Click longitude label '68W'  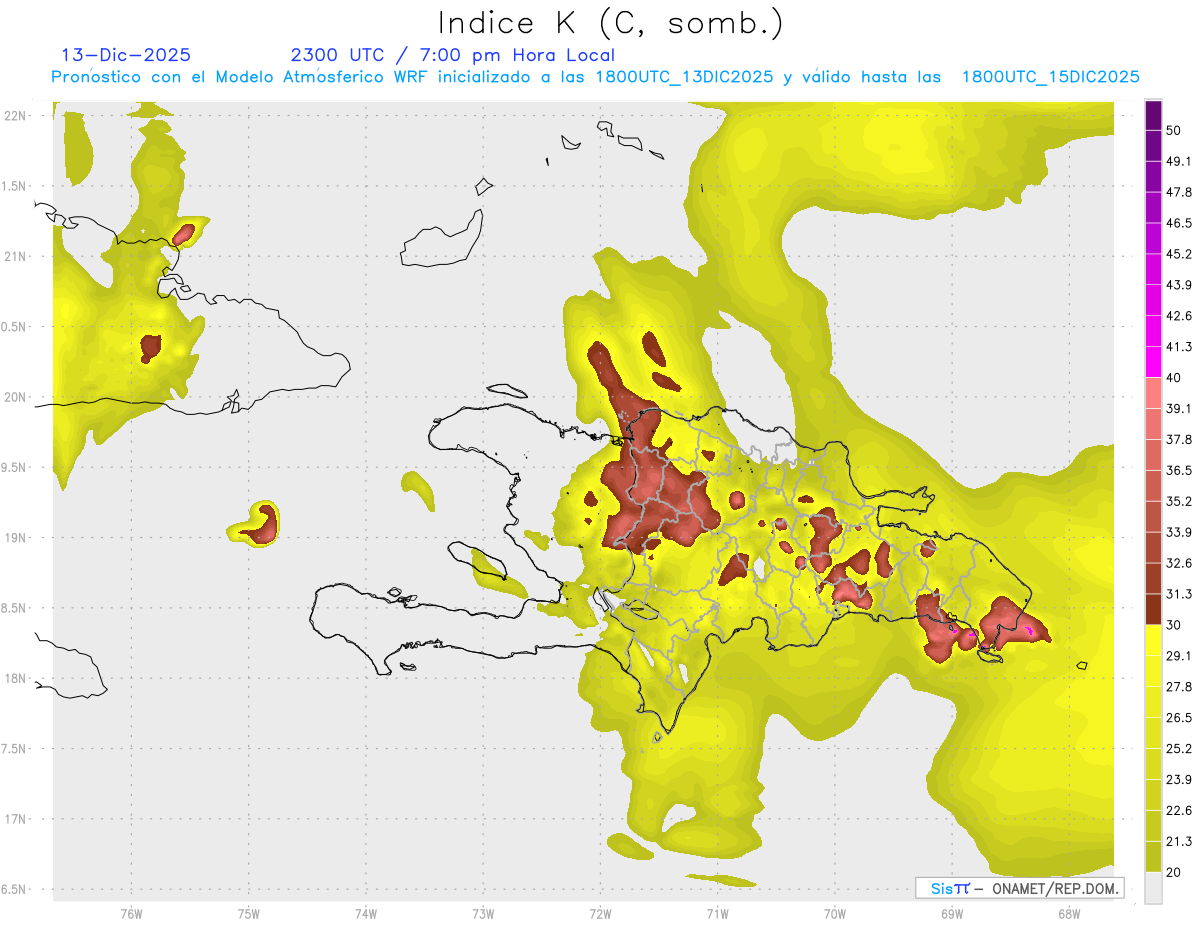pyautogui.click(x=1068, y=914)
